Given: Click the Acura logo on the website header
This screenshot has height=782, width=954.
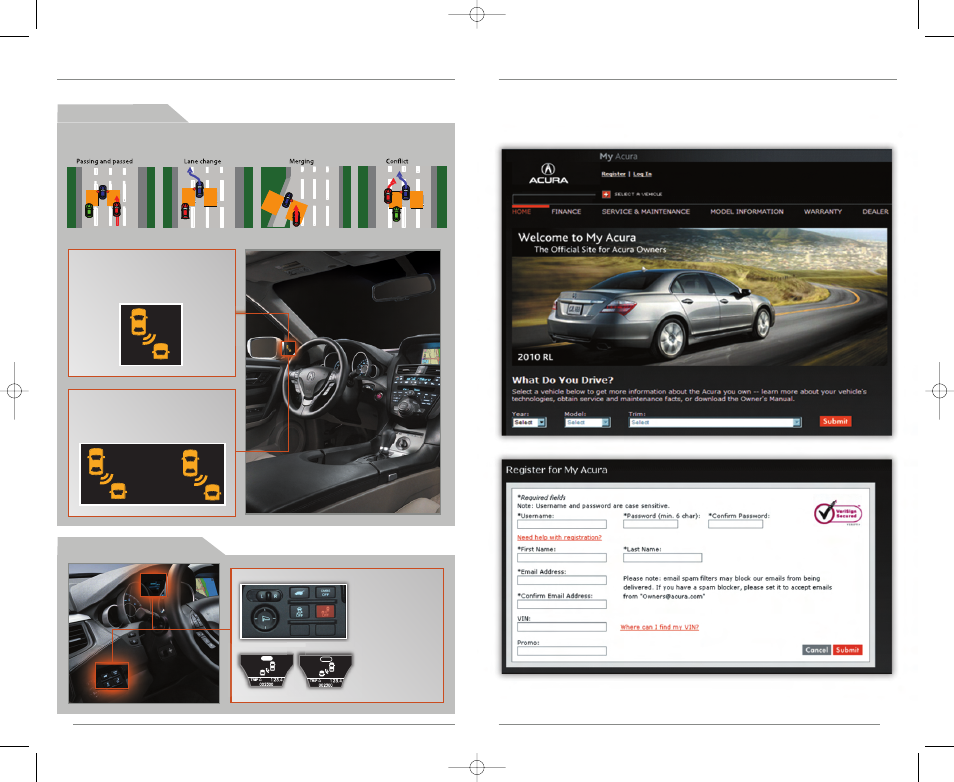Looking at the screenshot, I should pos(548,174).
